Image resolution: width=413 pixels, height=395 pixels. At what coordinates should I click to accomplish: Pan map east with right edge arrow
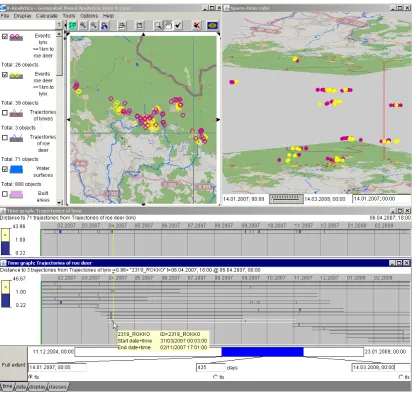coord(218,119)
